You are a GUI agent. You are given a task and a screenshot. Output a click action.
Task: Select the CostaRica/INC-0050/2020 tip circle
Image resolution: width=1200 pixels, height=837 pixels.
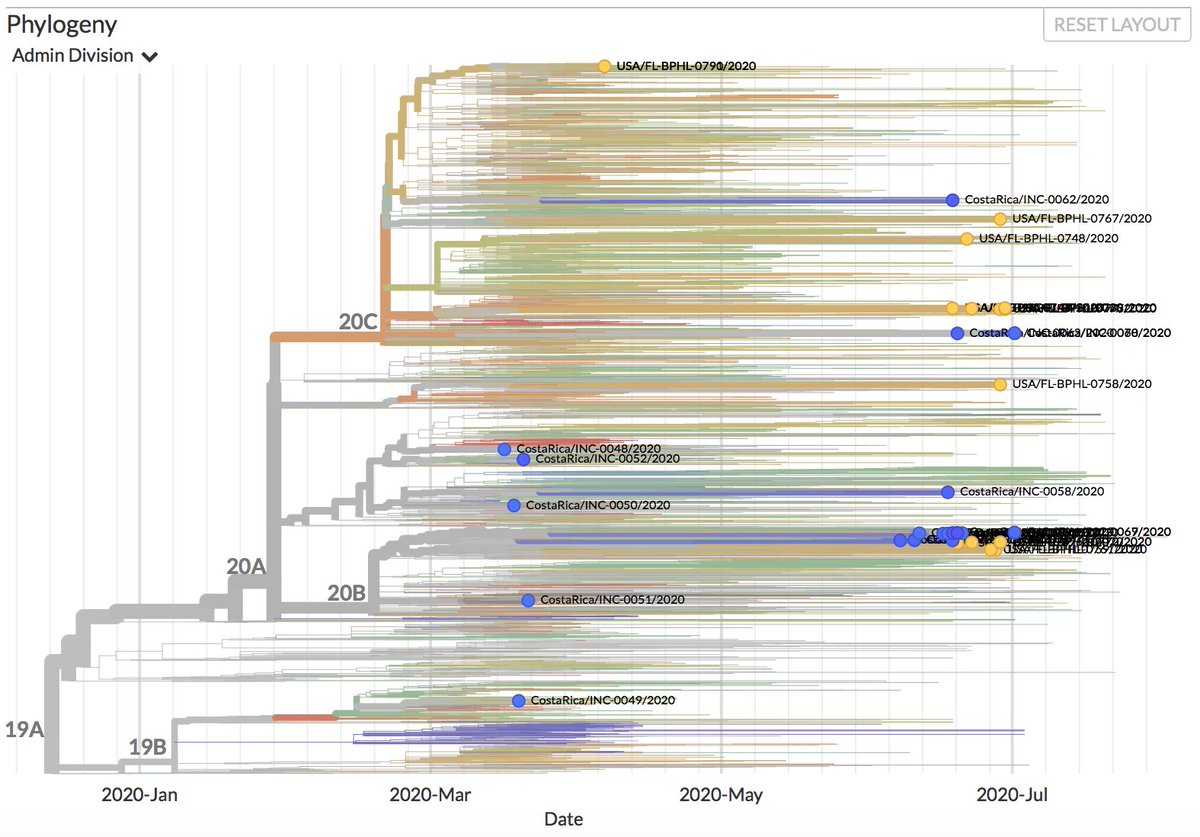tap(514, 506)
